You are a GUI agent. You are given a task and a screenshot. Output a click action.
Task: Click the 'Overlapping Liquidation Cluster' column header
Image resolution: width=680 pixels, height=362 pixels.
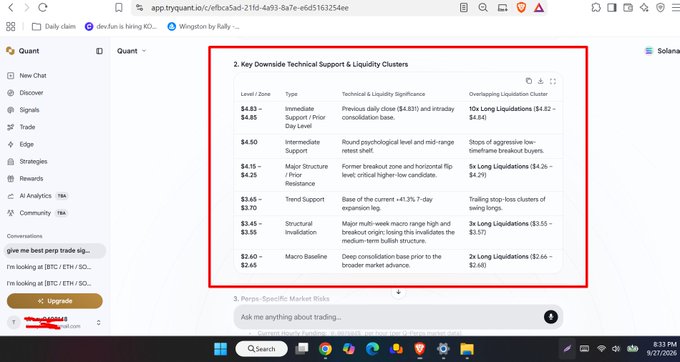(x=508, y=94)
